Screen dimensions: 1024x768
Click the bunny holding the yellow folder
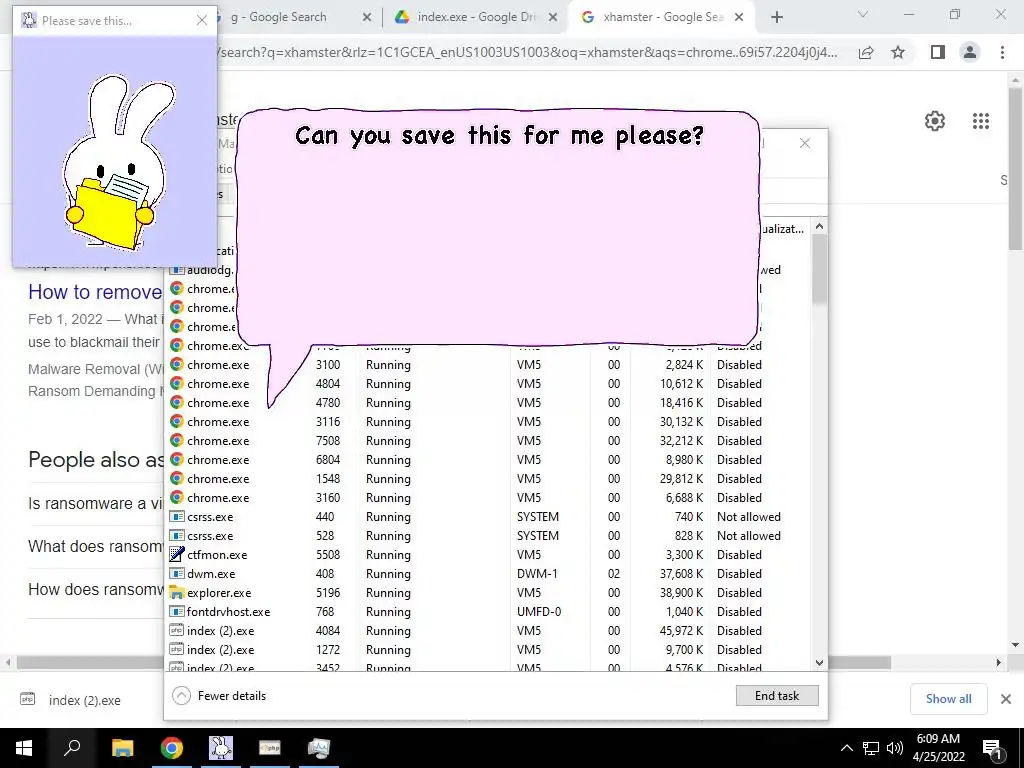[115, 163]
